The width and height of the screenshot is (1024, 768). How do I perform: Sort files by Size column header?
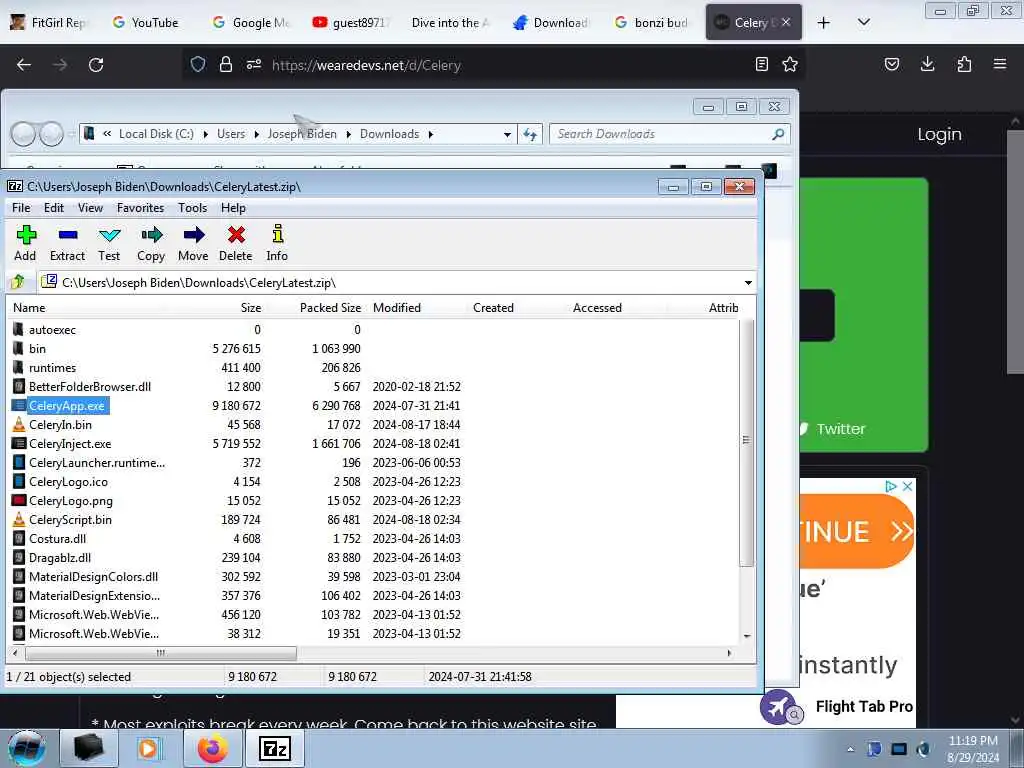coord(251,308)
